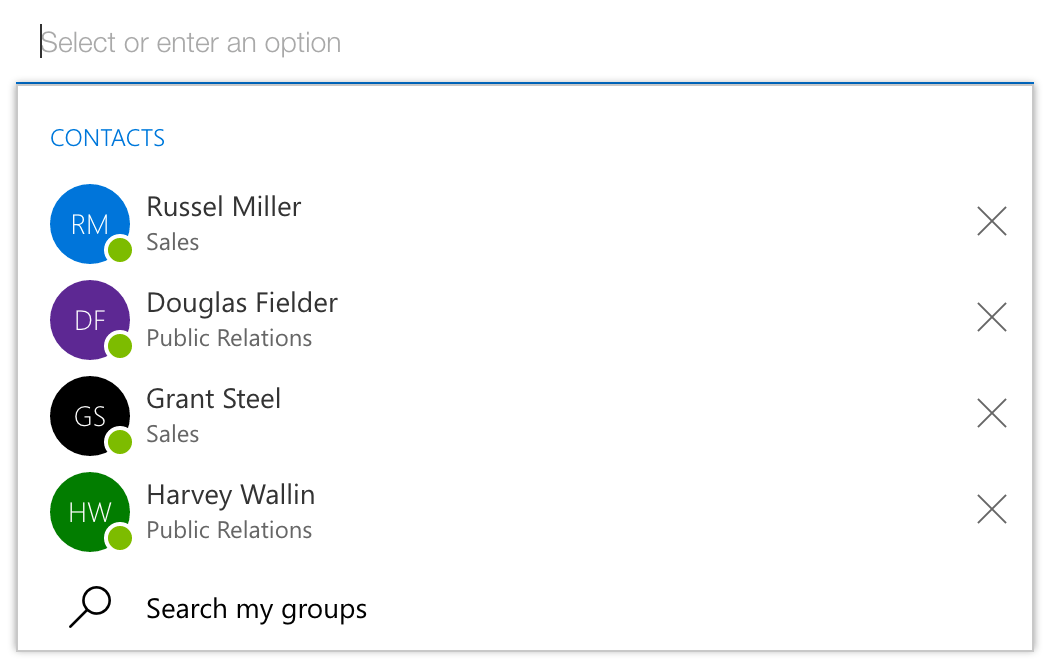This screenshot has height=670, width=1054.
Task: Click Grant Steel's black GS avatar
Action: click(x=88, y=414)
